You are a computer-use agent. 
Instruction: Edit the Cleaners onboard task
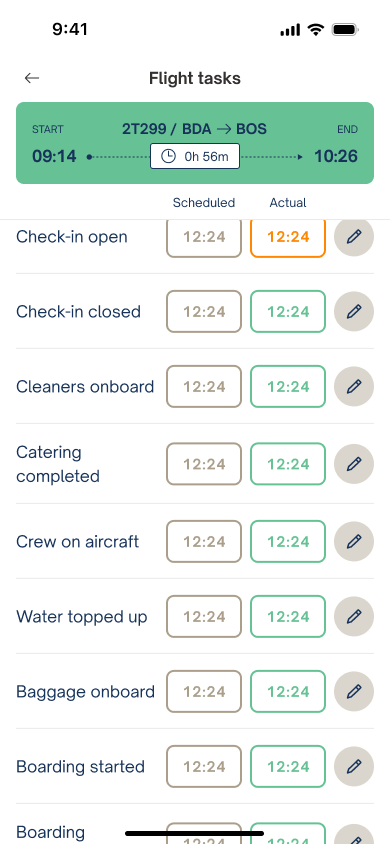[x=353, y=386]
